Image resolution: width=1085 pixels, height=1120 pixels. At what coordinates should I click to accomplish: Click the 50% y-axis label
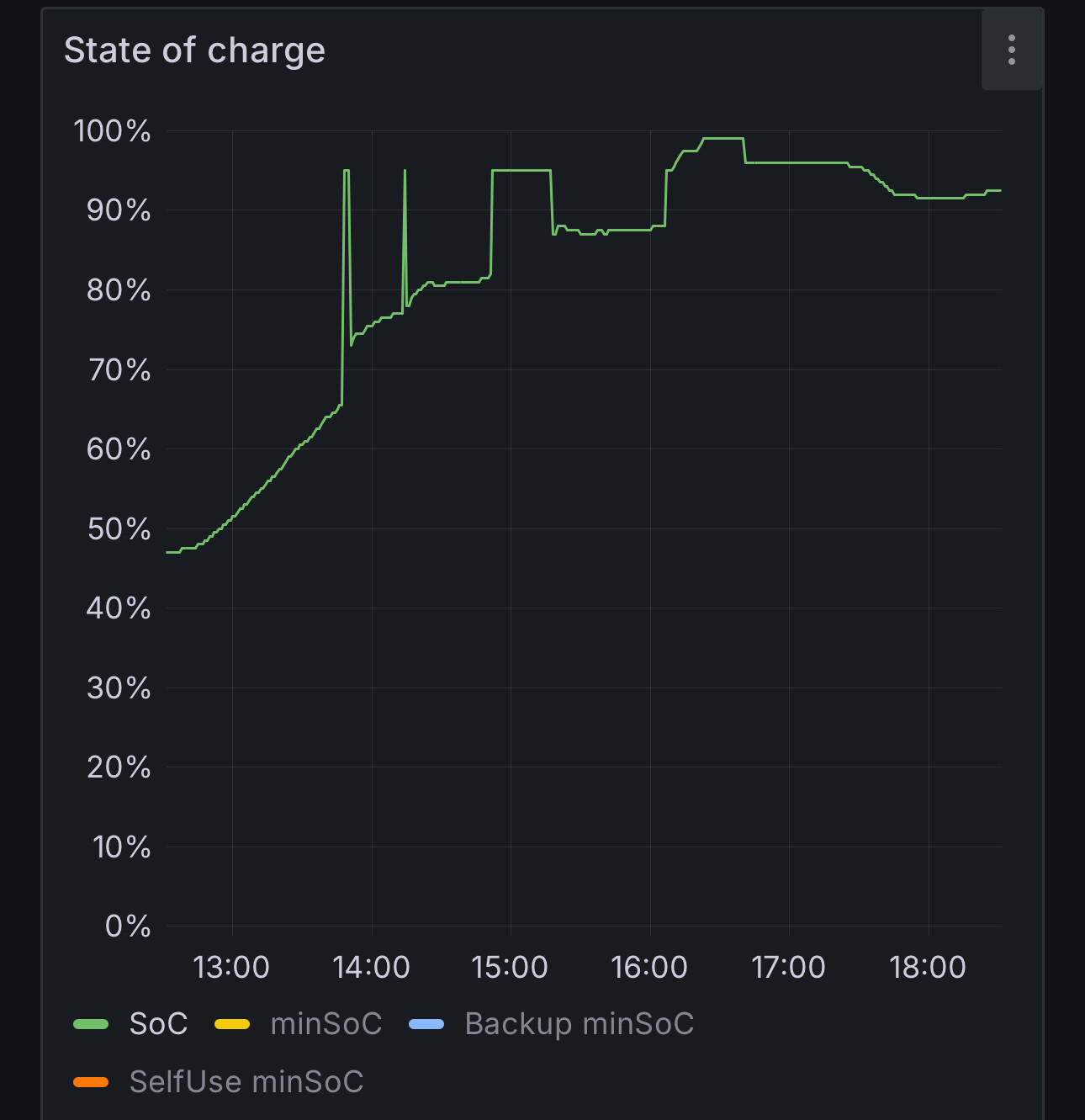tap(119, 529)
